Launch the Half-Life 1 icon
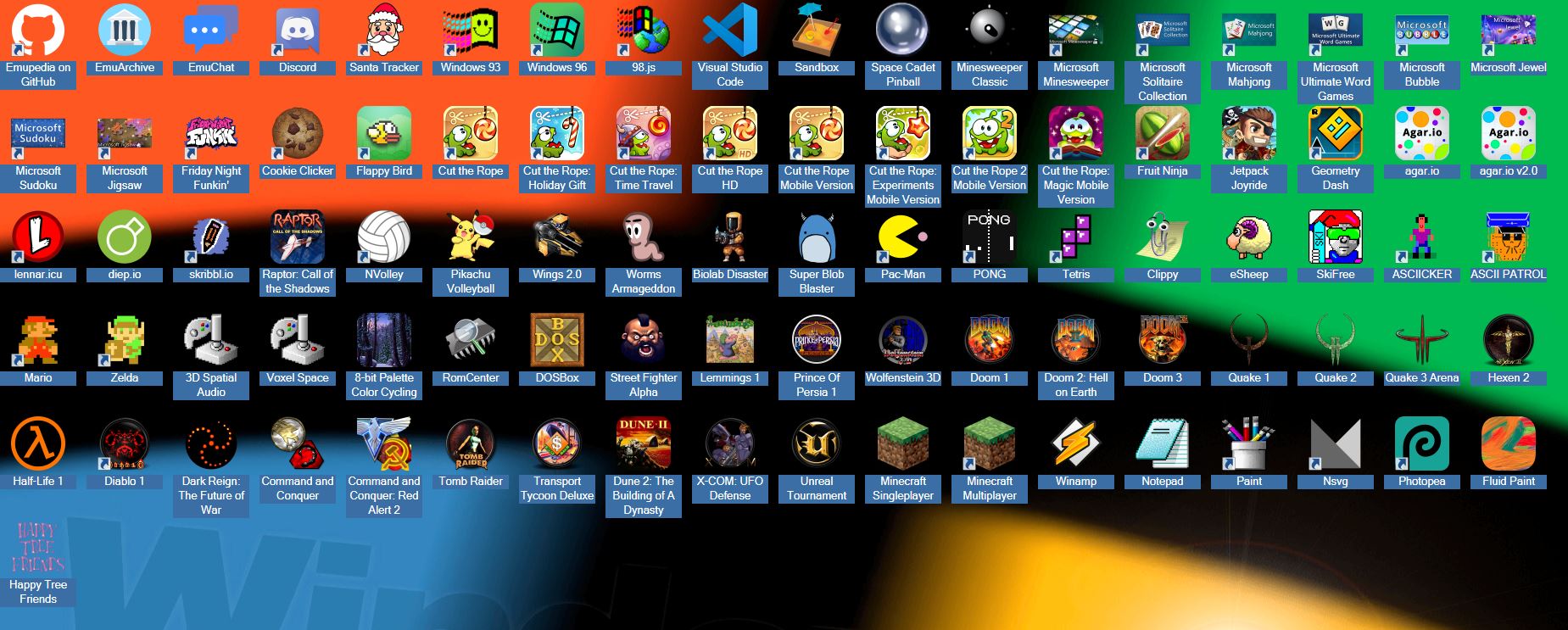Image resolution: width=1568 pixels, height=630 pixels. [38, 444]
